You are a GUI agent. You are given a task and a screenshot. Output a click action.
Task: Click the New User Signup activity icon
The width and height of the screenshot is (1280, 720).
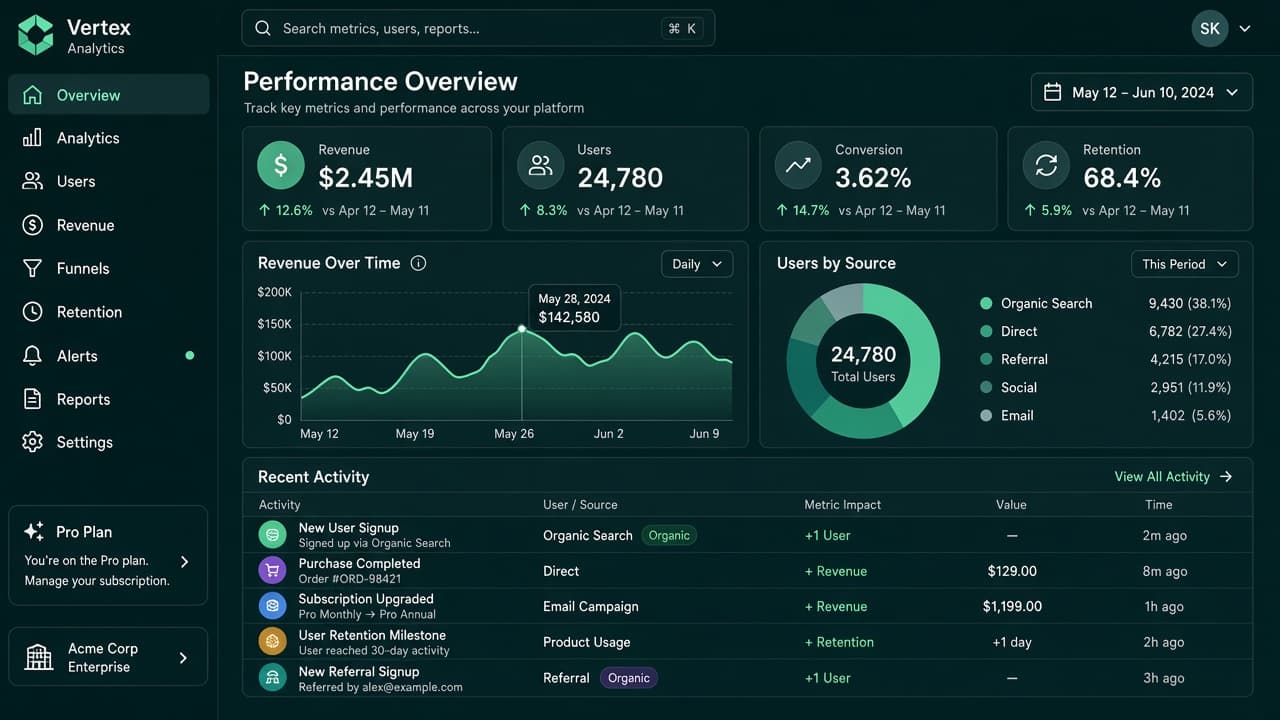(272, 535)
